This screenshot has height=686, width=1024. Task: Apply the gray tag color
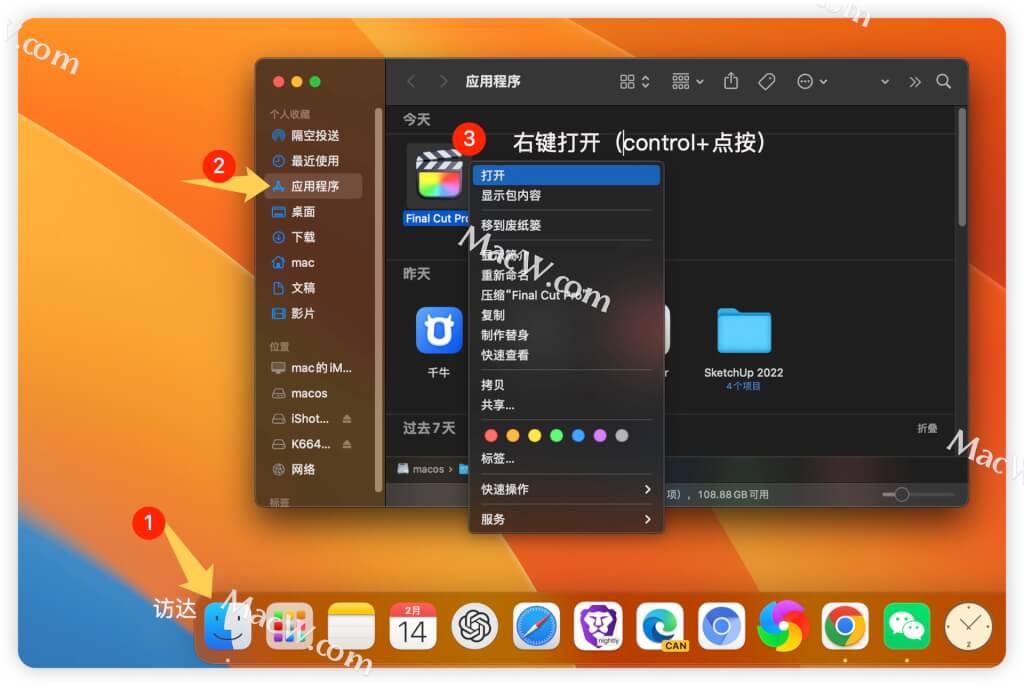point(622,436)
